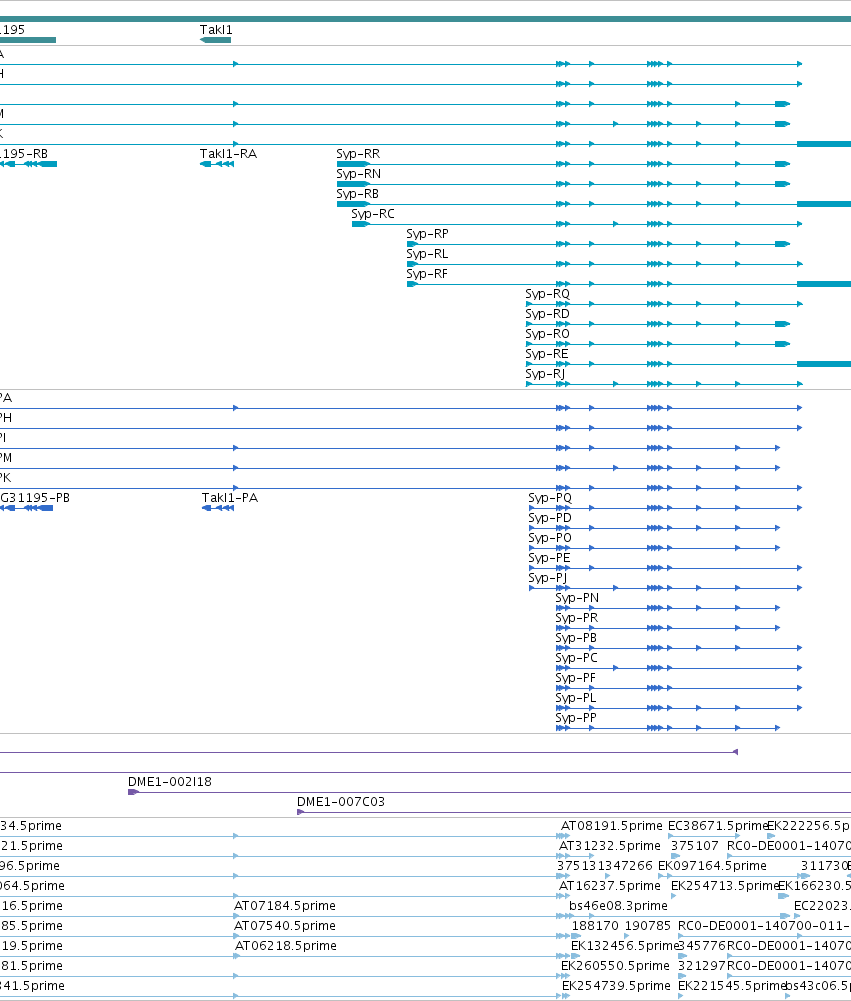
Task: Select the Syp-RR transcript label
Action: click(x=358, y=154)
